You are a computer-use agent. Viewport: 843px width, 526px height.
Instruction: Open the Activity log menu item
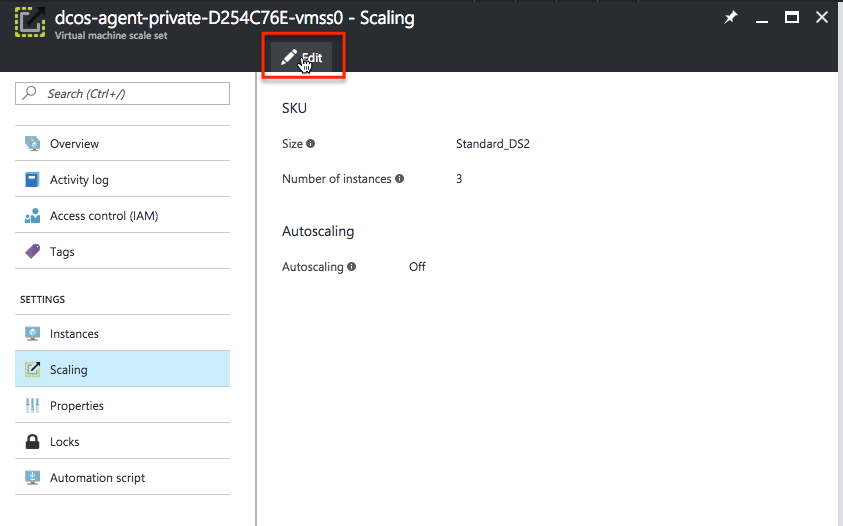(x=123, y=180)
